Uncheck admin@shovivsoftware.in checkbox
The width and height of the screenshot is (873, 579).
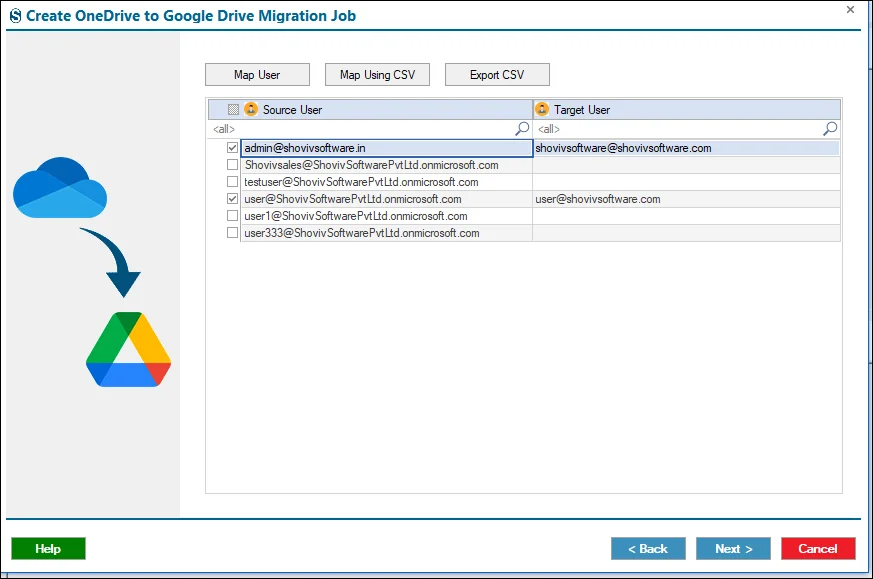pos(232,148)
